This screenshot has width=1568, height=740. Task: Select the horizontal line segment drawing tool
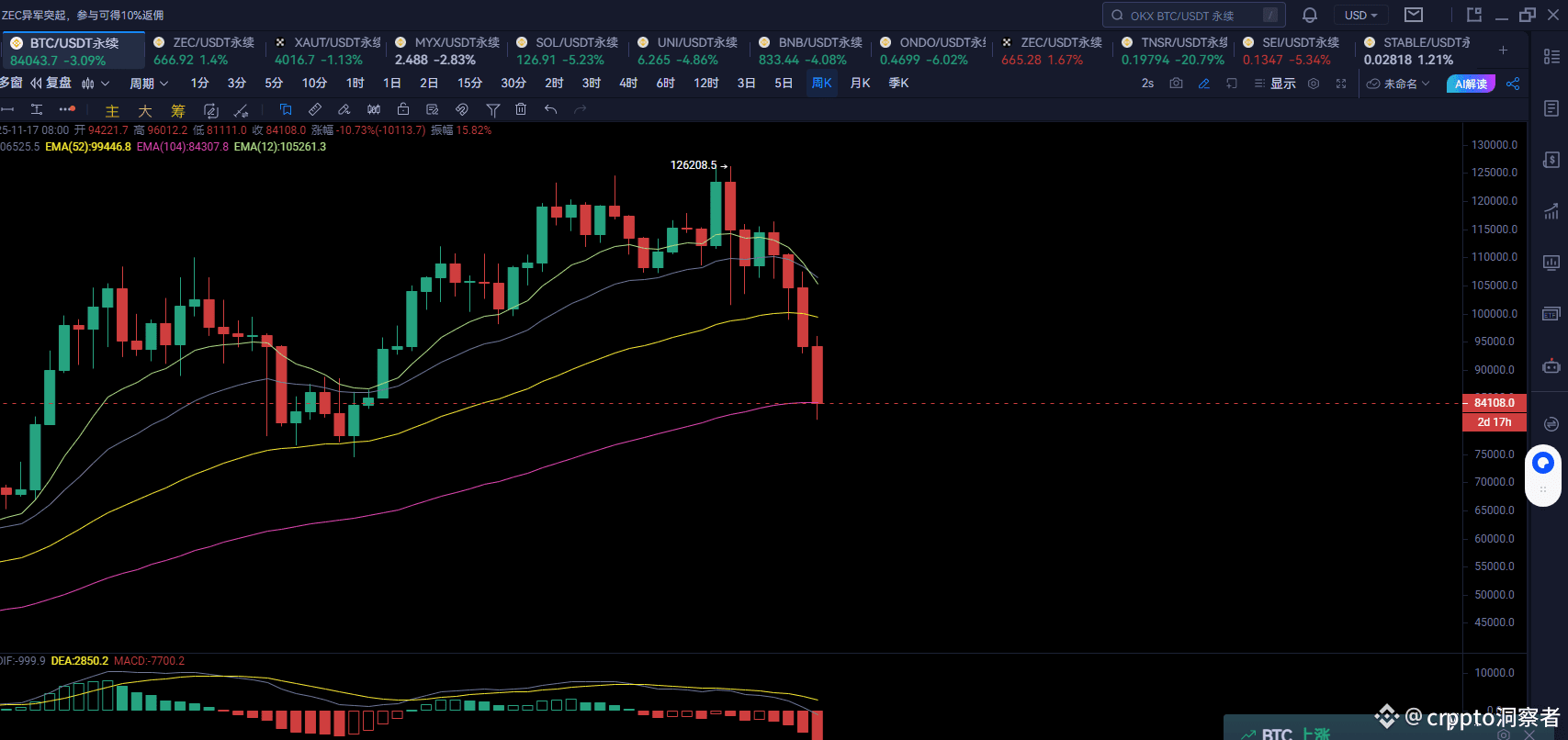pos(7,109)
